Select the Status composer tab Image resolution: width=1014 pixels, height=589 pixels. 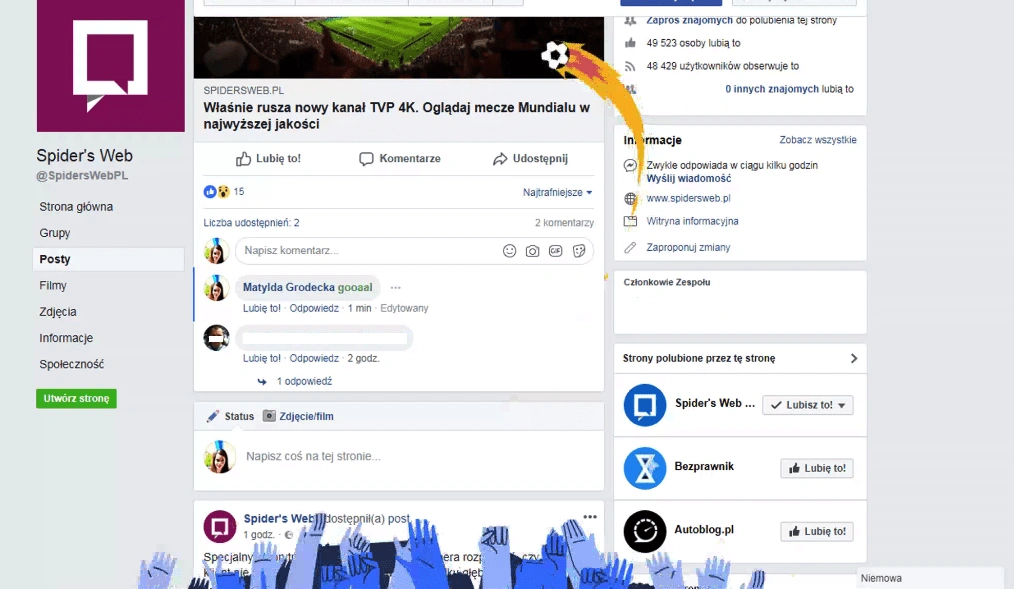pos(230,416)
